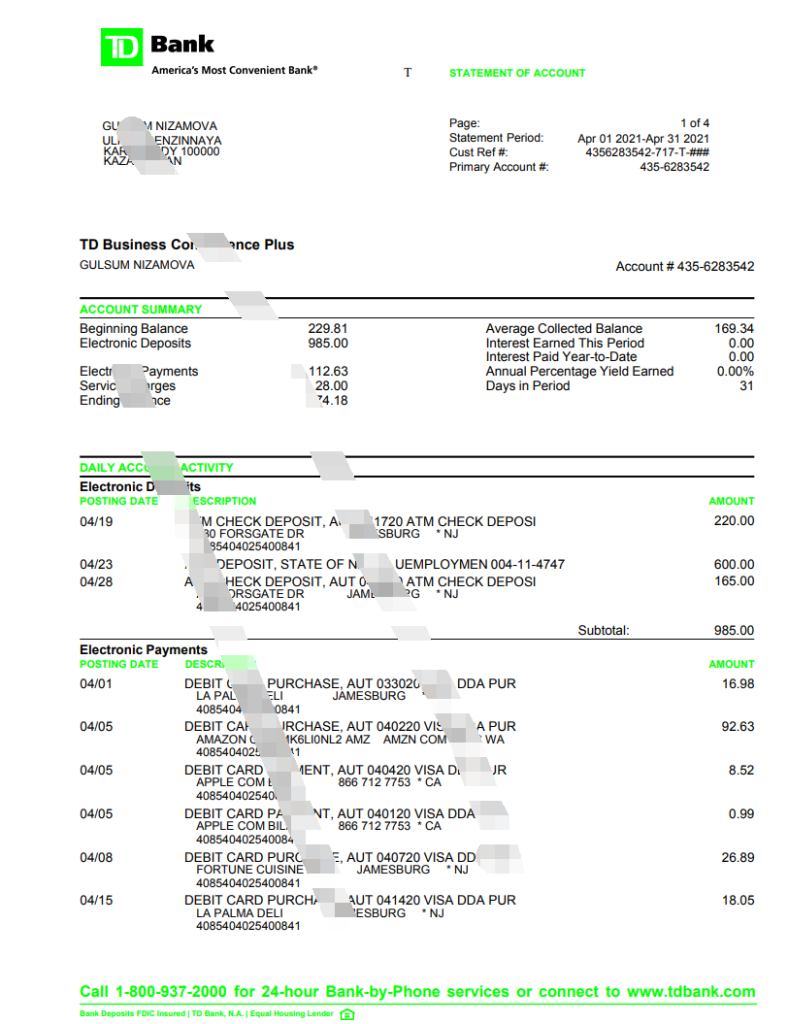788x1024 pixels.
Task: Click 'UEMPLOYMEN 004-11-4747' description text
Action: (x=480, y=564)
